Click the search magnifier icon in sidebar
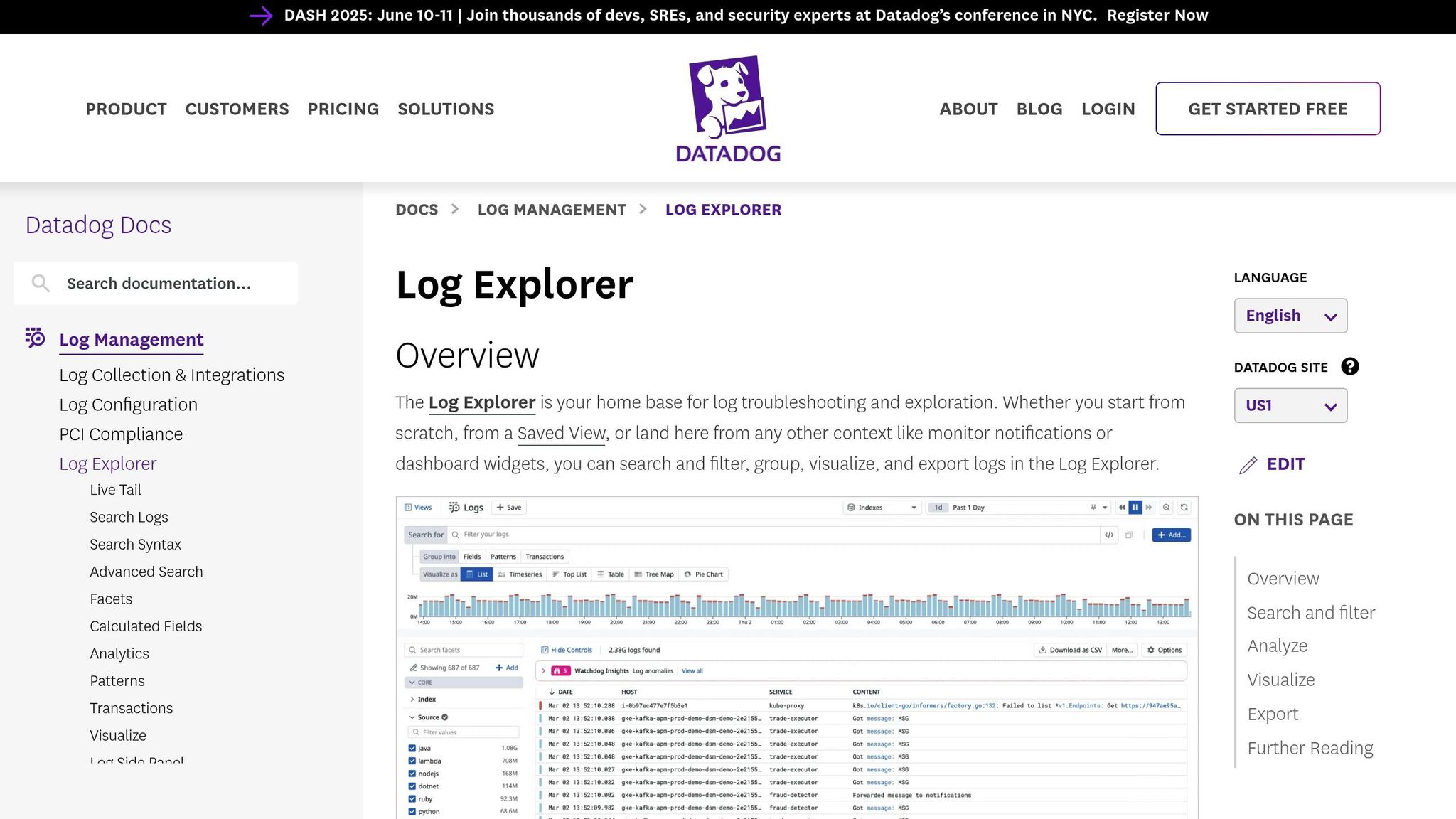Screen dimensions: 1456x819 pyautogui.click(x=41, y=284)
